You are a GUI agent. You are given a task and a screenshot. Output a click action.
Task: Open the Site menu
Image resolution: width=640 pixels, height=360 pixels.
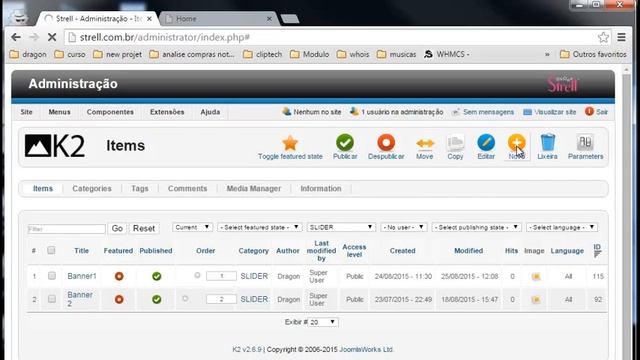click(x=27, y=112)
